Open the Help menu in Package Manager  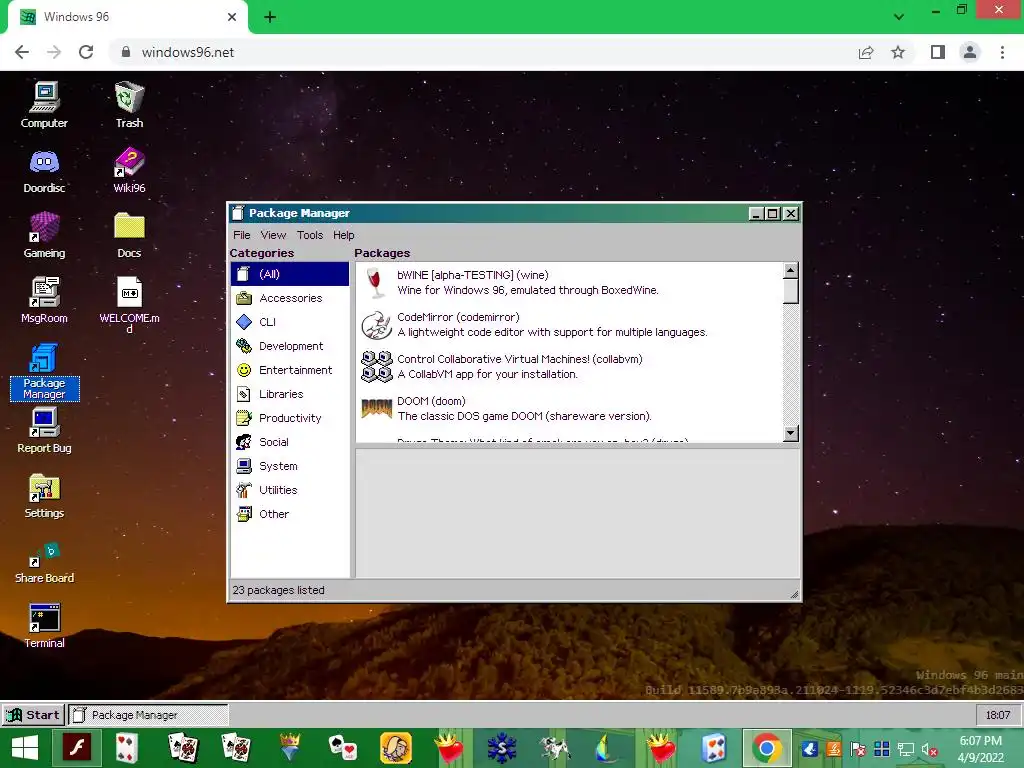tap(344, 235)
